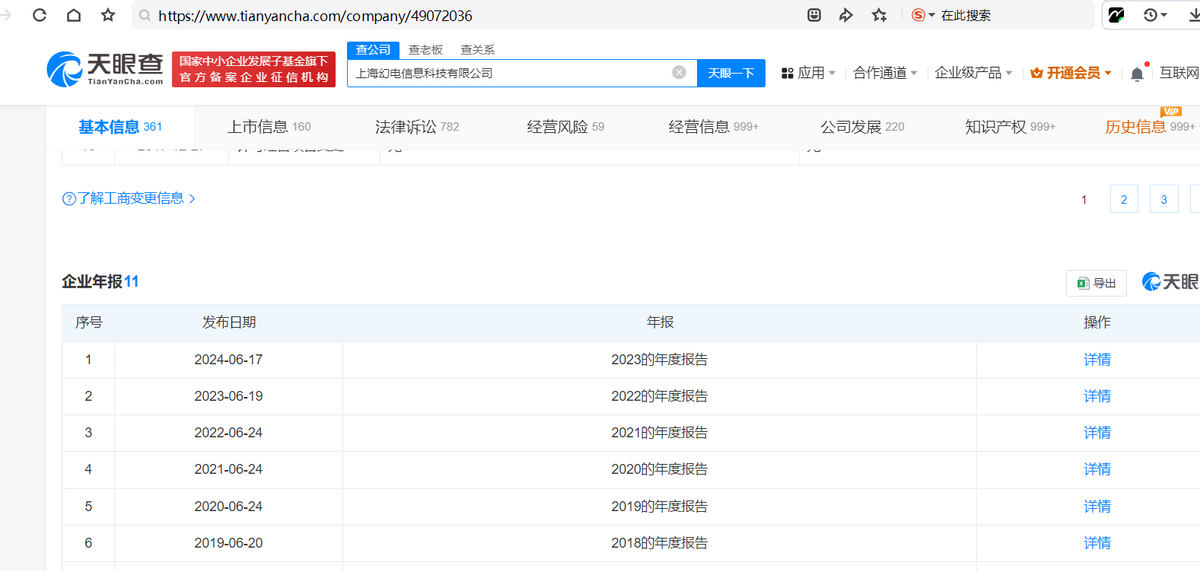Clear the company search box with X icon

(x=679, y=72)
